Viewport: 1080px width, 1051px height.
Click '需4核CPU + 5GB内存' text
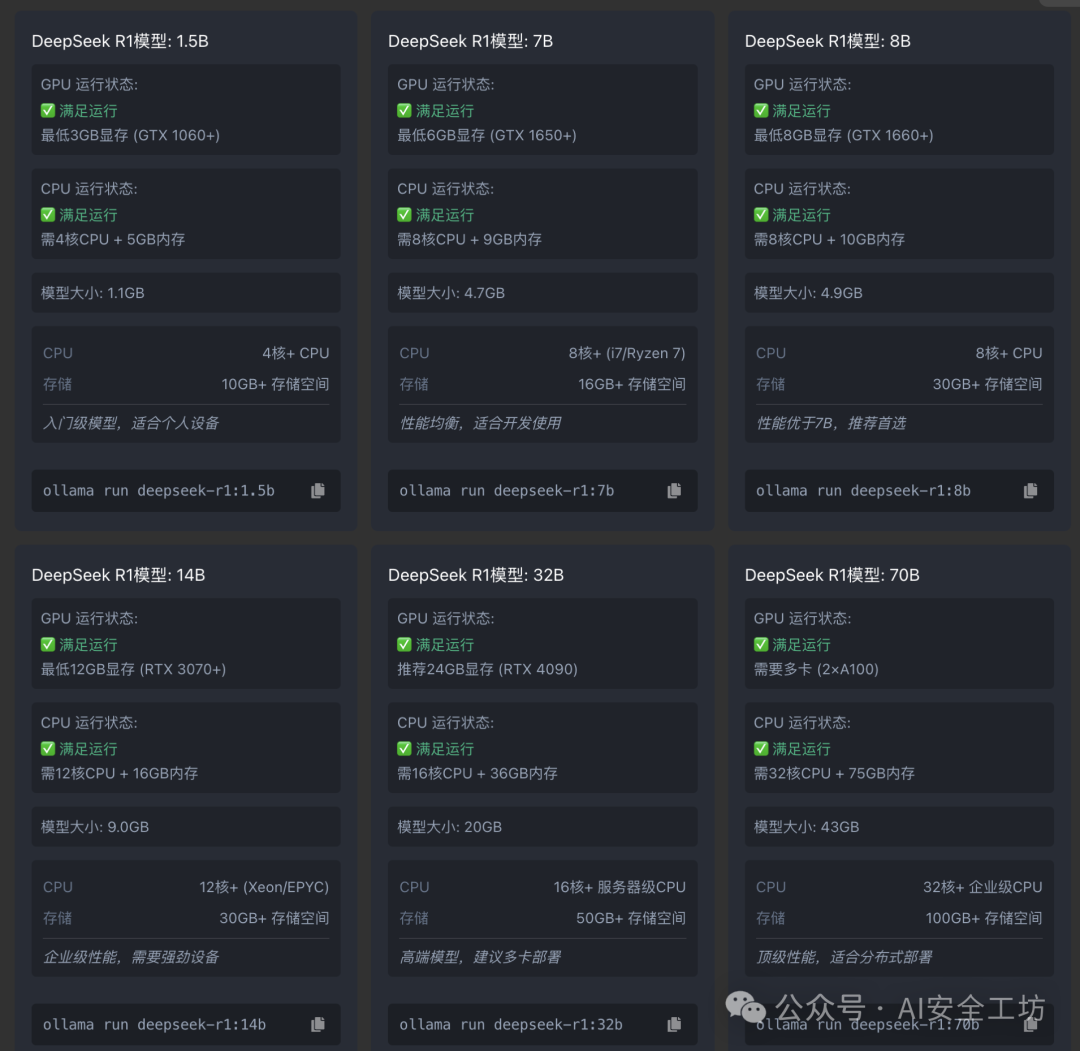click(113, 239)
